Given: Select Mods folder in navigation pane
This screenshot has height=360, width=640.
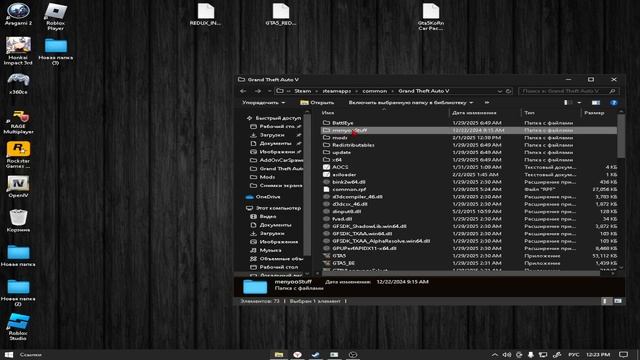Looking at the screenshot, I should tap(267, 177).
